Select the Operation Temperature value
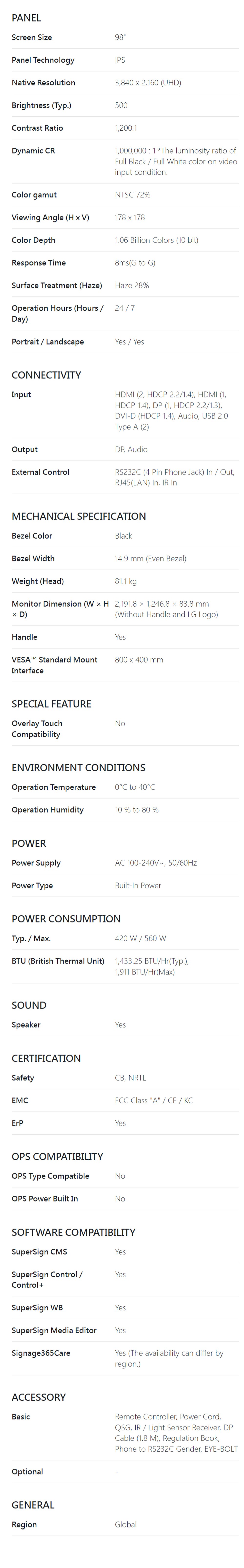The width and height of the screenshot is (244, 1568). 134,787
